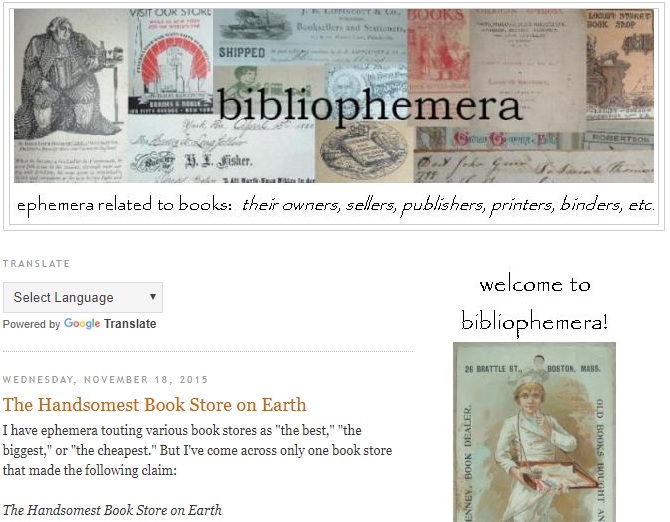Click the Google logo under Translate
Screen dimensions: 670x522
(x=82, y=324)
